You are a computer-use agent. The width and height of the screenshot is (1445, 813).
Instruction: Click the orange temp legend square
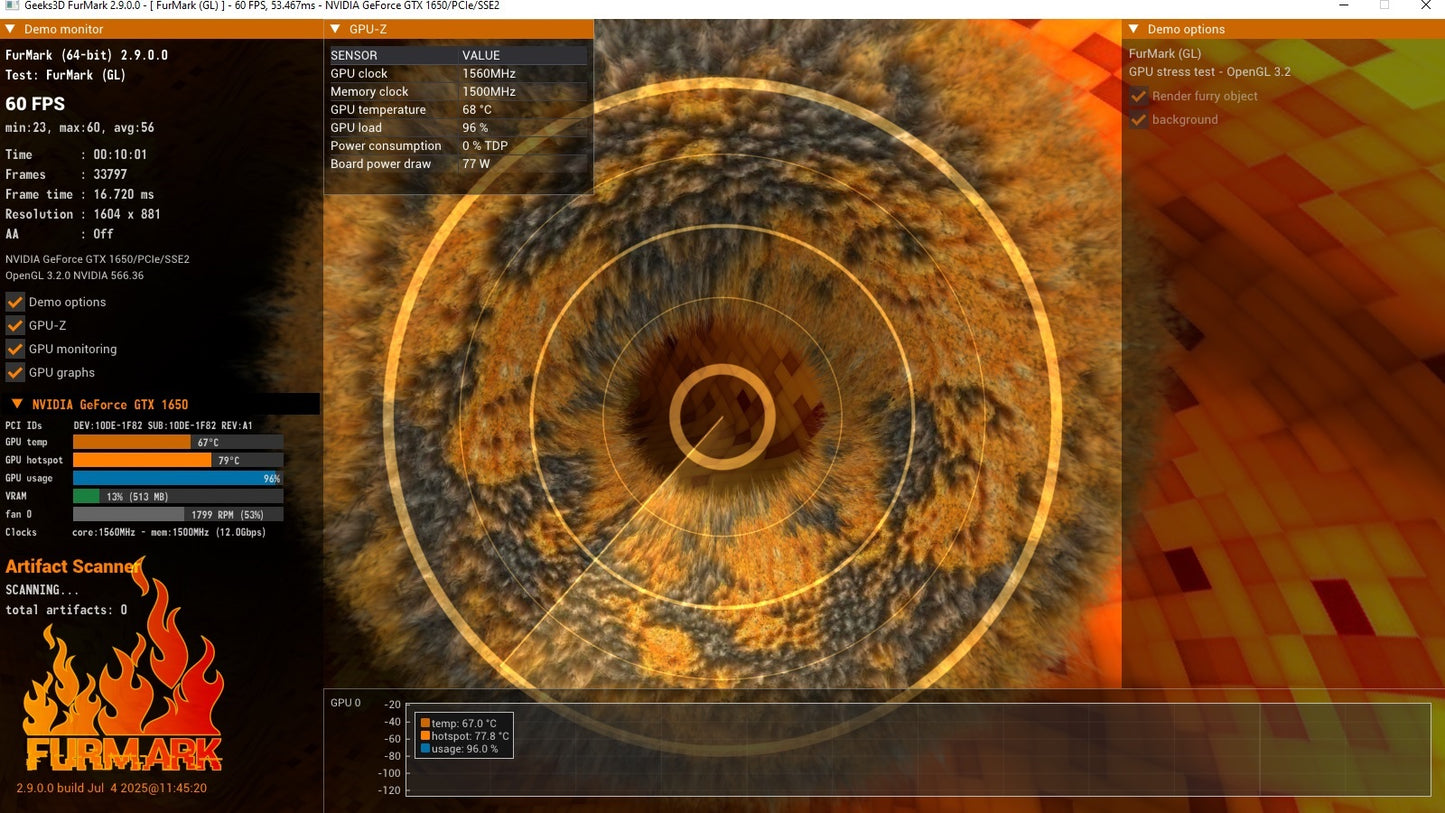click(425, 723)
